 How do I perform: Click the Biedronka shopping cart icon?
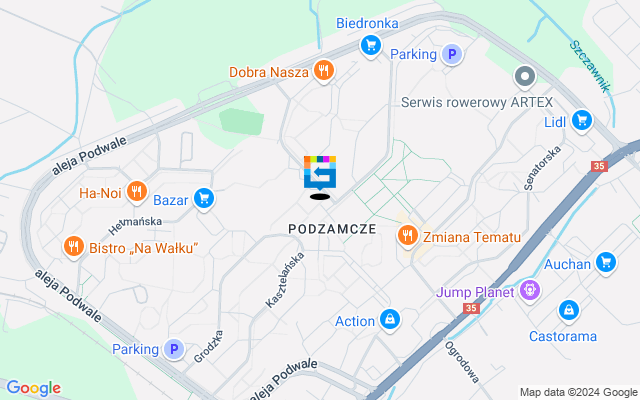click(x=371, y=45)
